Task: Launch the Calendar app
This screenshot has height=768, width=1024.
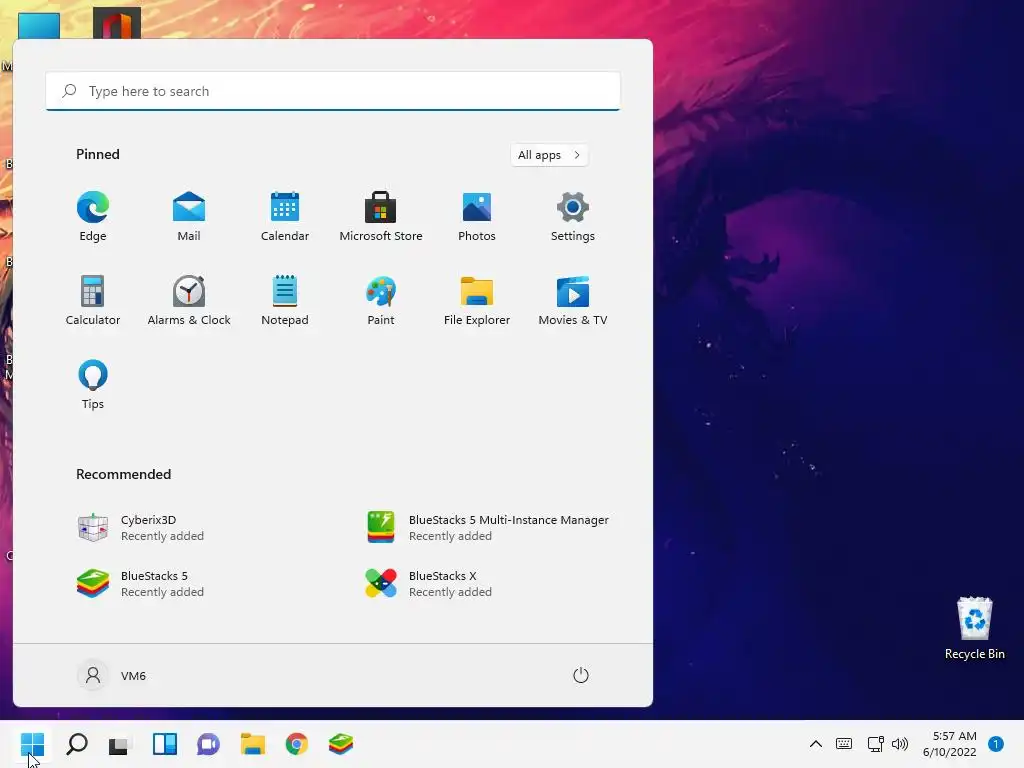Action: (285, 217)
